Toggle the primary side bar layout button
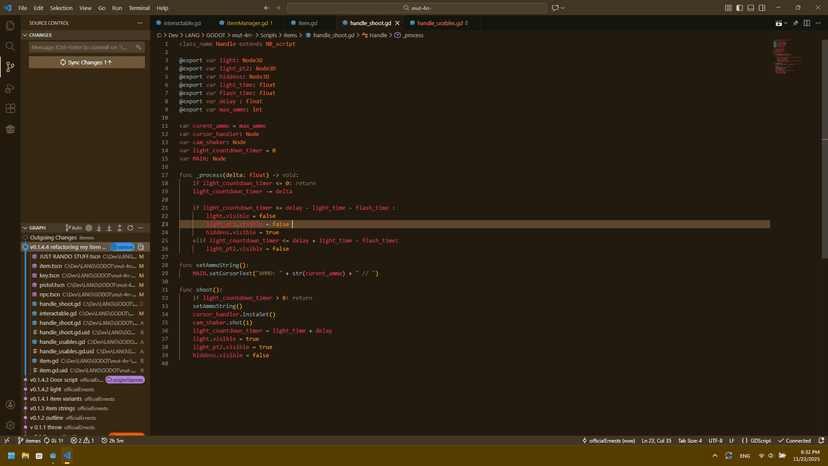Screen dimensions: 828x466 738,8
